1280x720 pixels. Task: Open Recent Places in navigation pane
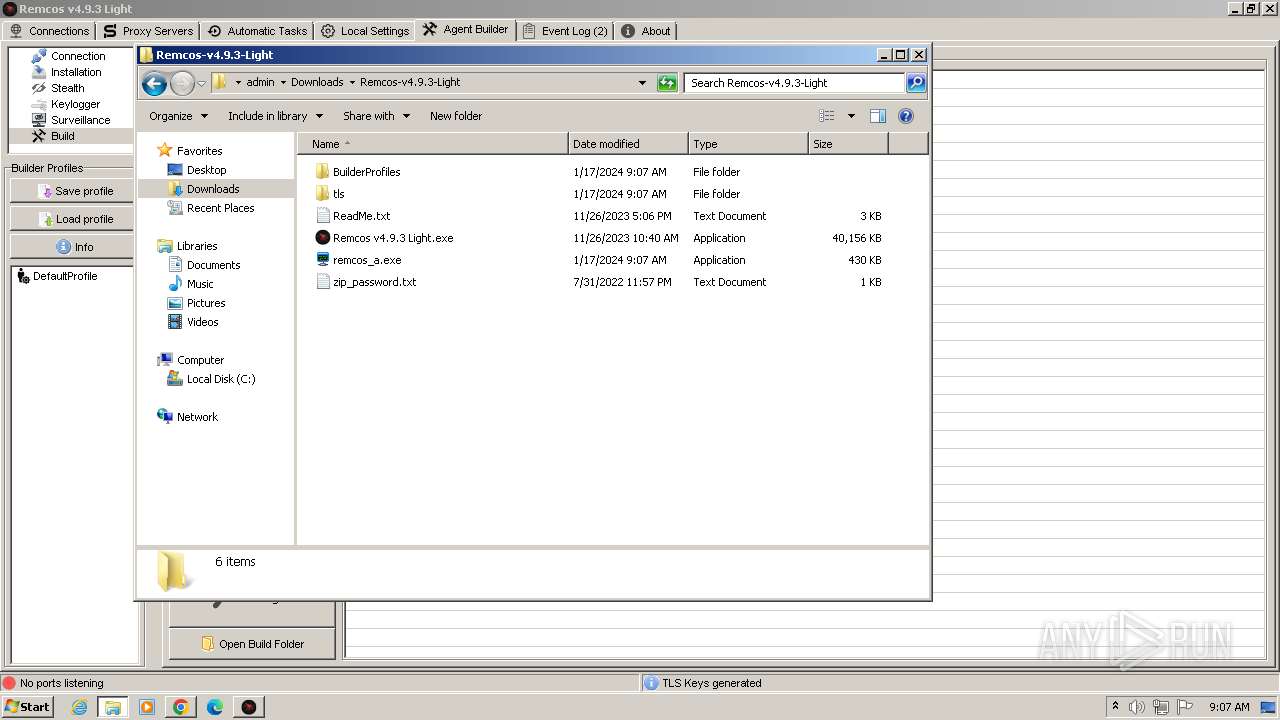(220, 208)
